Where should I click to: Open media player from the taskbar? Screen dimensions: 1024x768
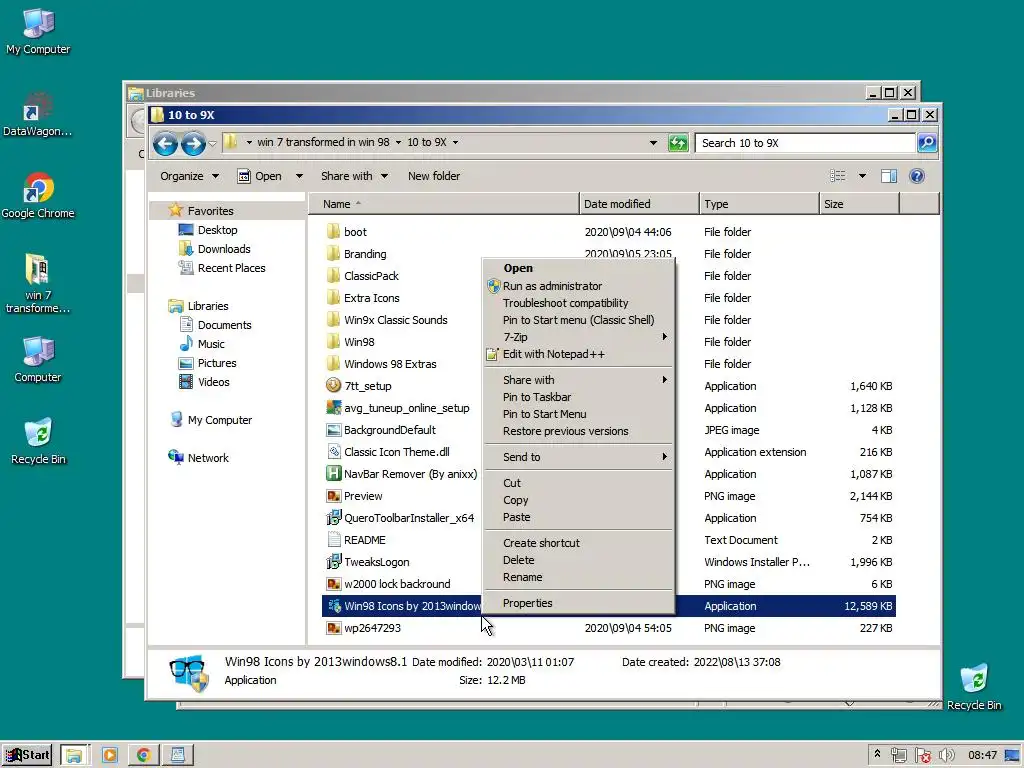click(x=109, y=755)
